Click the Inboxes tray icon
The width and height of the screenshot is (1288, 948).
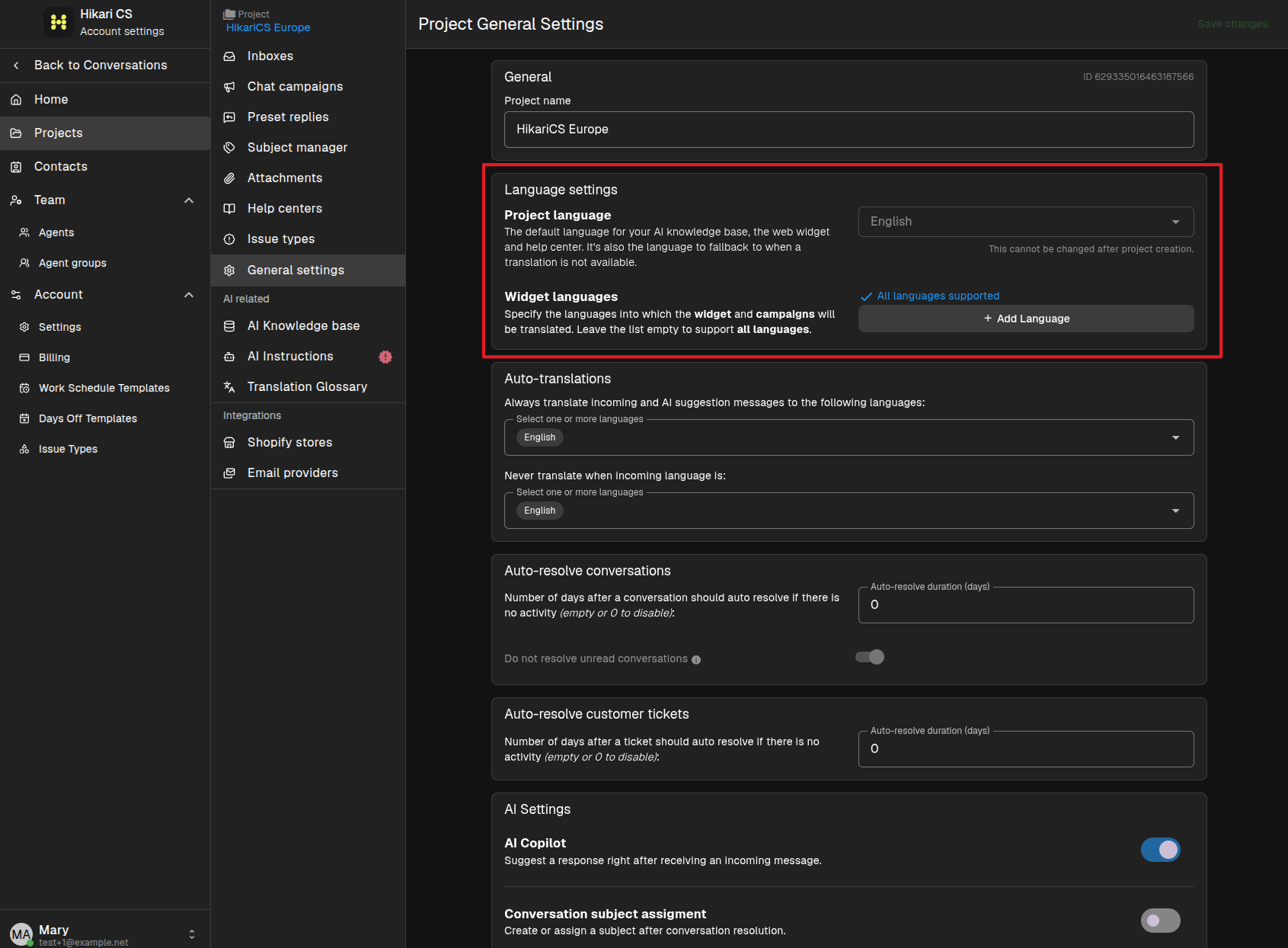[x=229, y=56]
